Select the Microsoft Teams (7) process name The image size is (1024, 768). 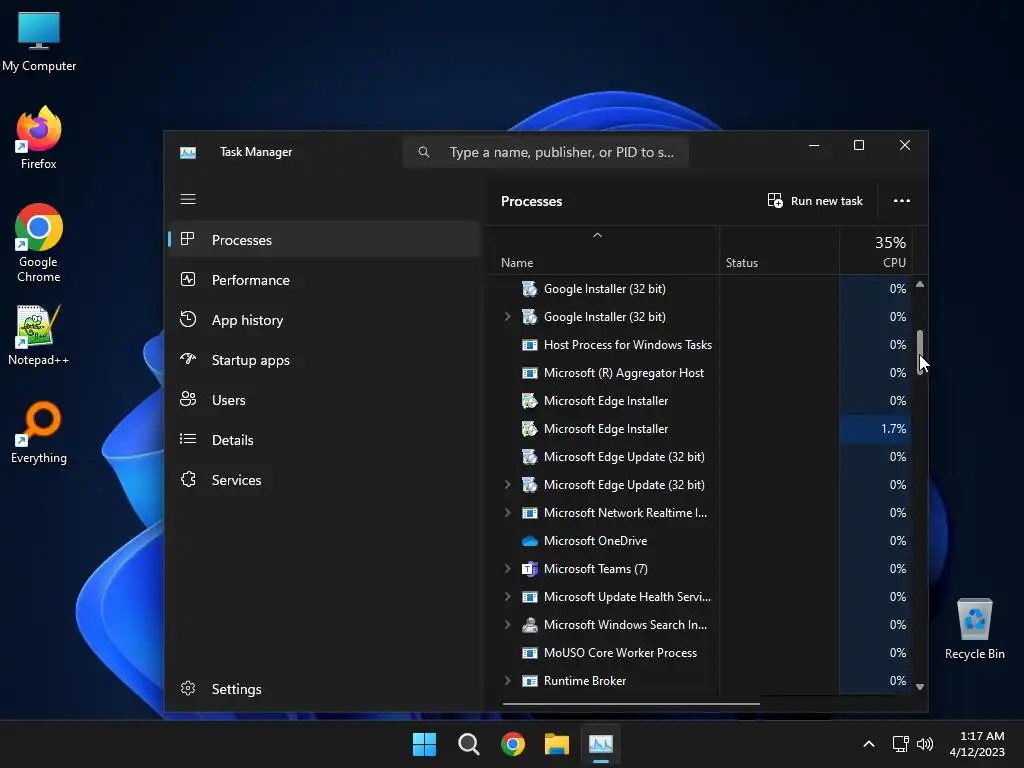[596, 569]
